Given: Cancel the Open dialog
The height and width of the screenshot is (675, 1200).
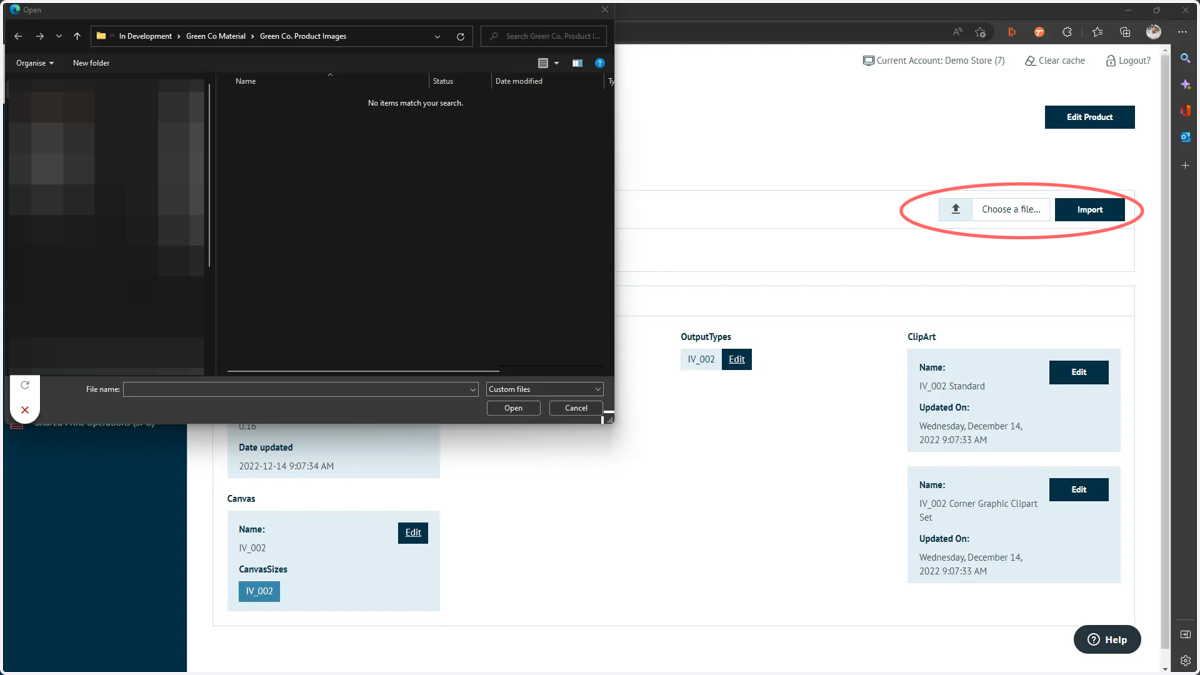Looking at the screenshot, I should tap(576, 408).
